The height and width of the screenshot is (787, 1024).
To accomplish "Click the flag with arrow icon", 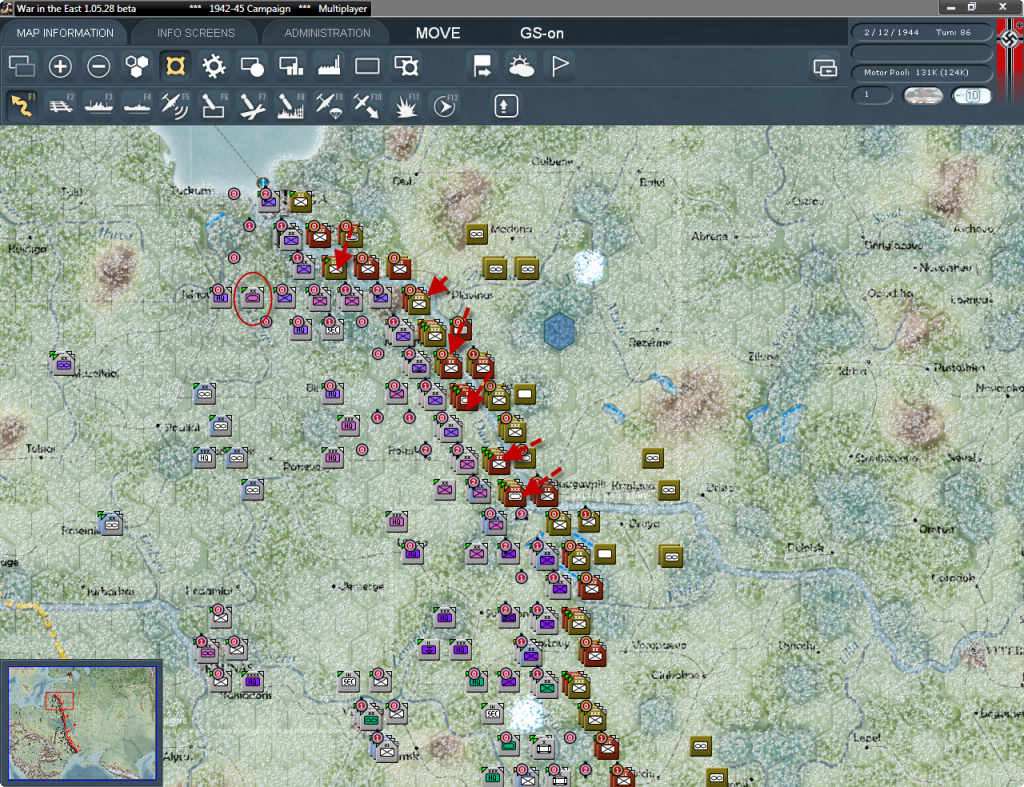I will coord(482,66).
